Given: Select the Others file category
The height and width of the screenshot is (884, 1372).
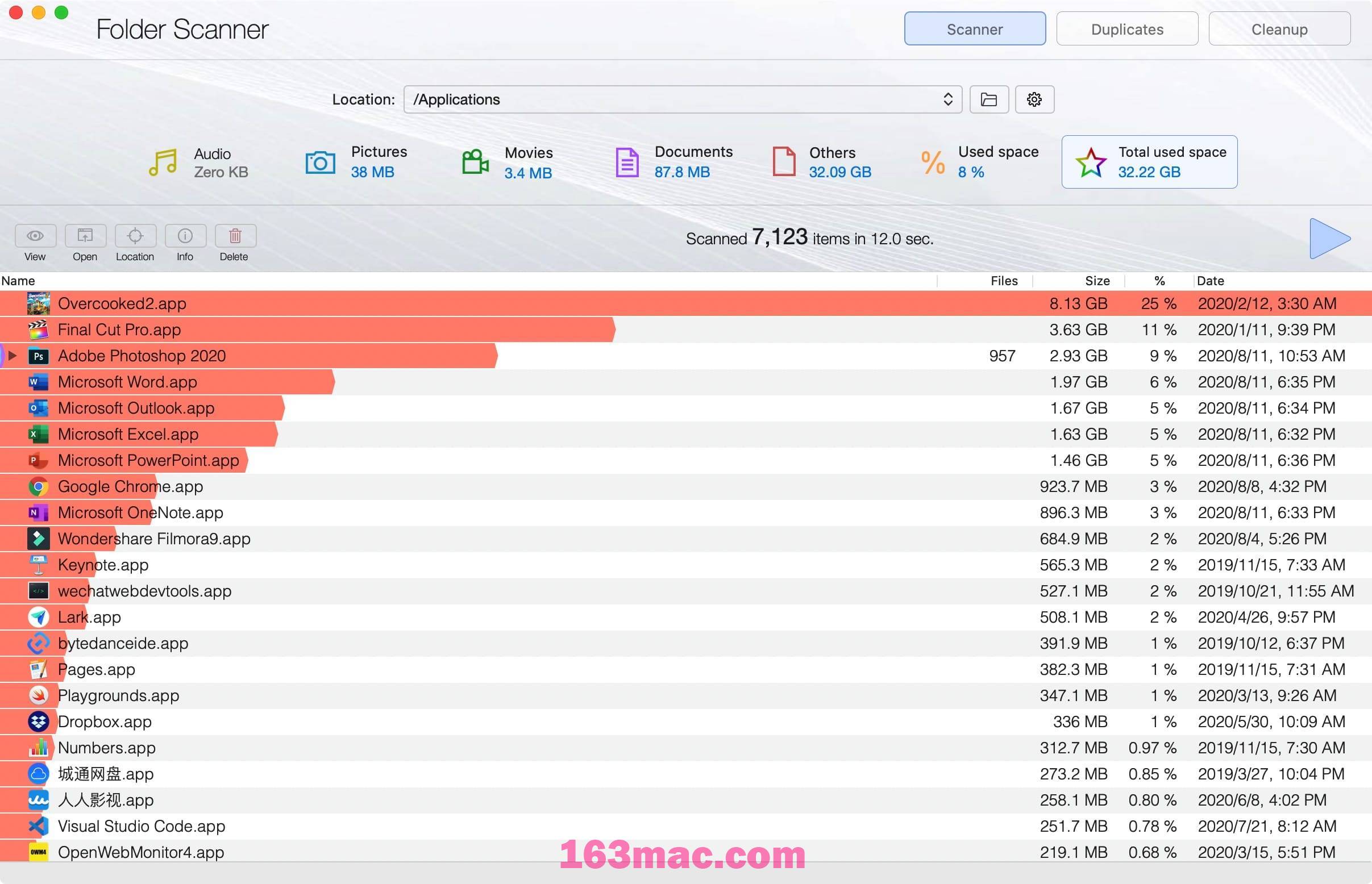Looking at the screenshot, I should (x=784, y=161).
